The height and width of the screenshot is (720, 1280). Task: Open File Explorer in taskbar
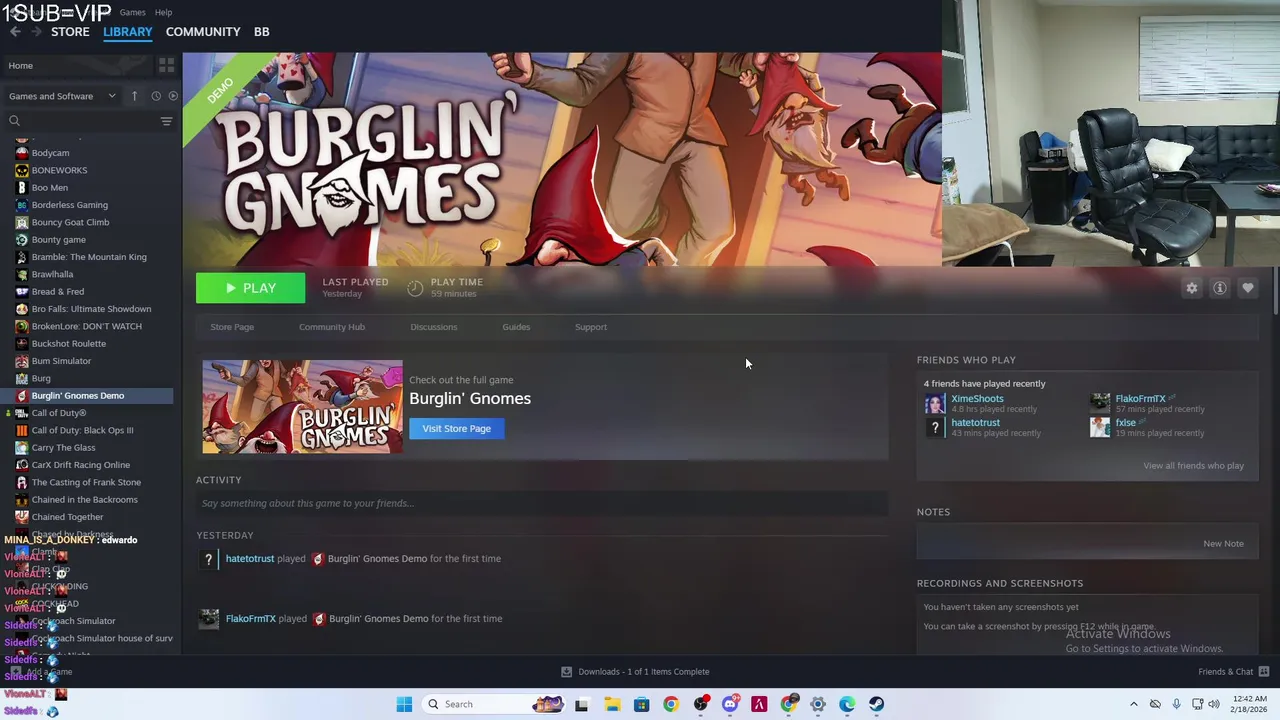point(612,704)
